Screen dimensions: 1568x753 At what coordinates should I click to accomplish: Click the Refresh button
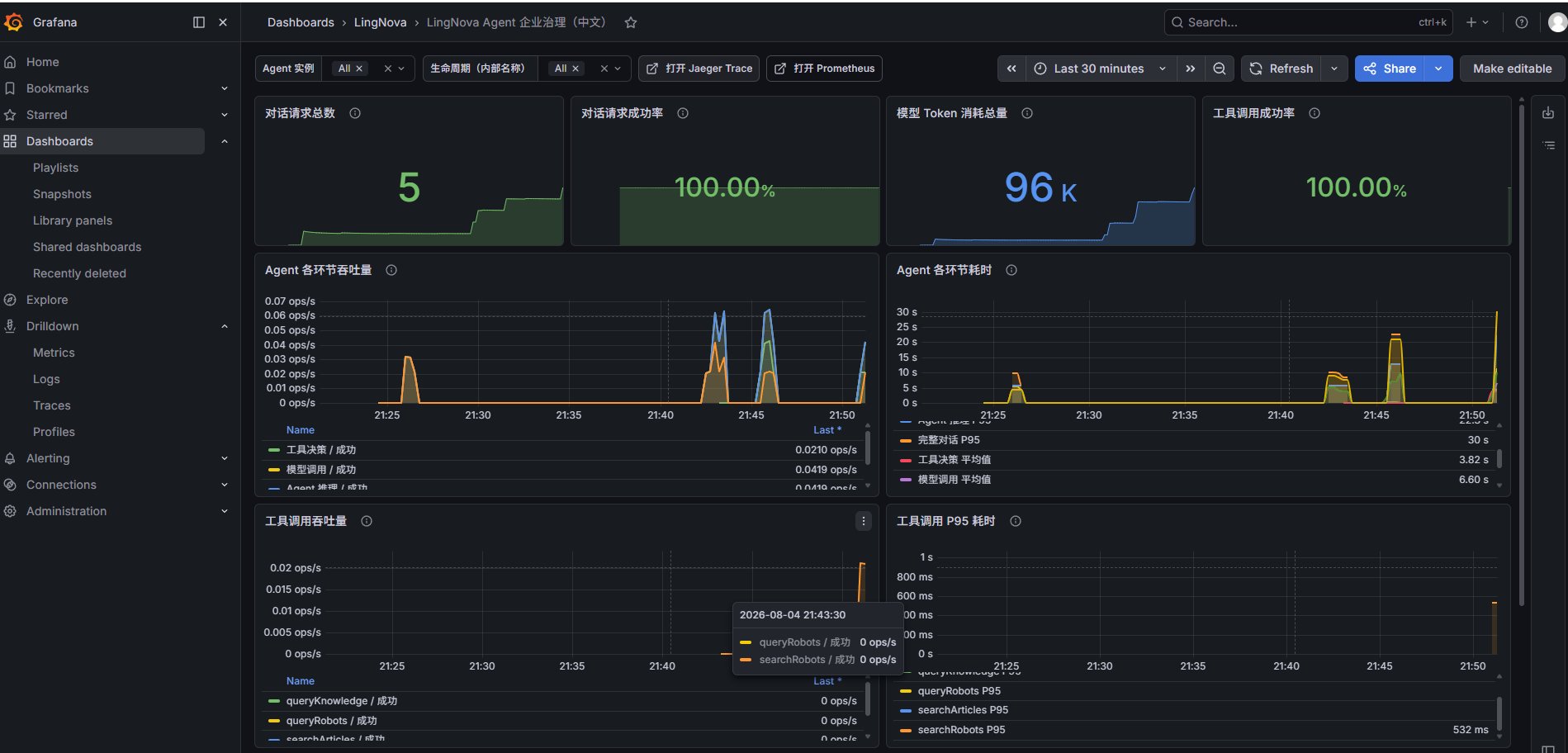[x=1281, y=69]
